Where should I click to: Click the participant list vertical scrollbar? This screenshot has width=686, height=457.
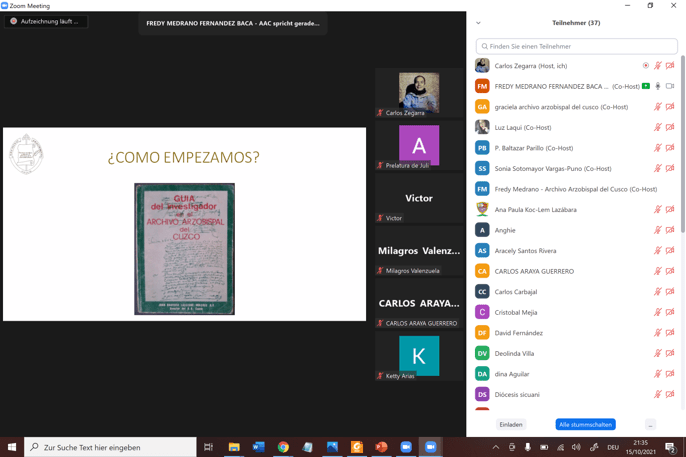tap(683, 150)
